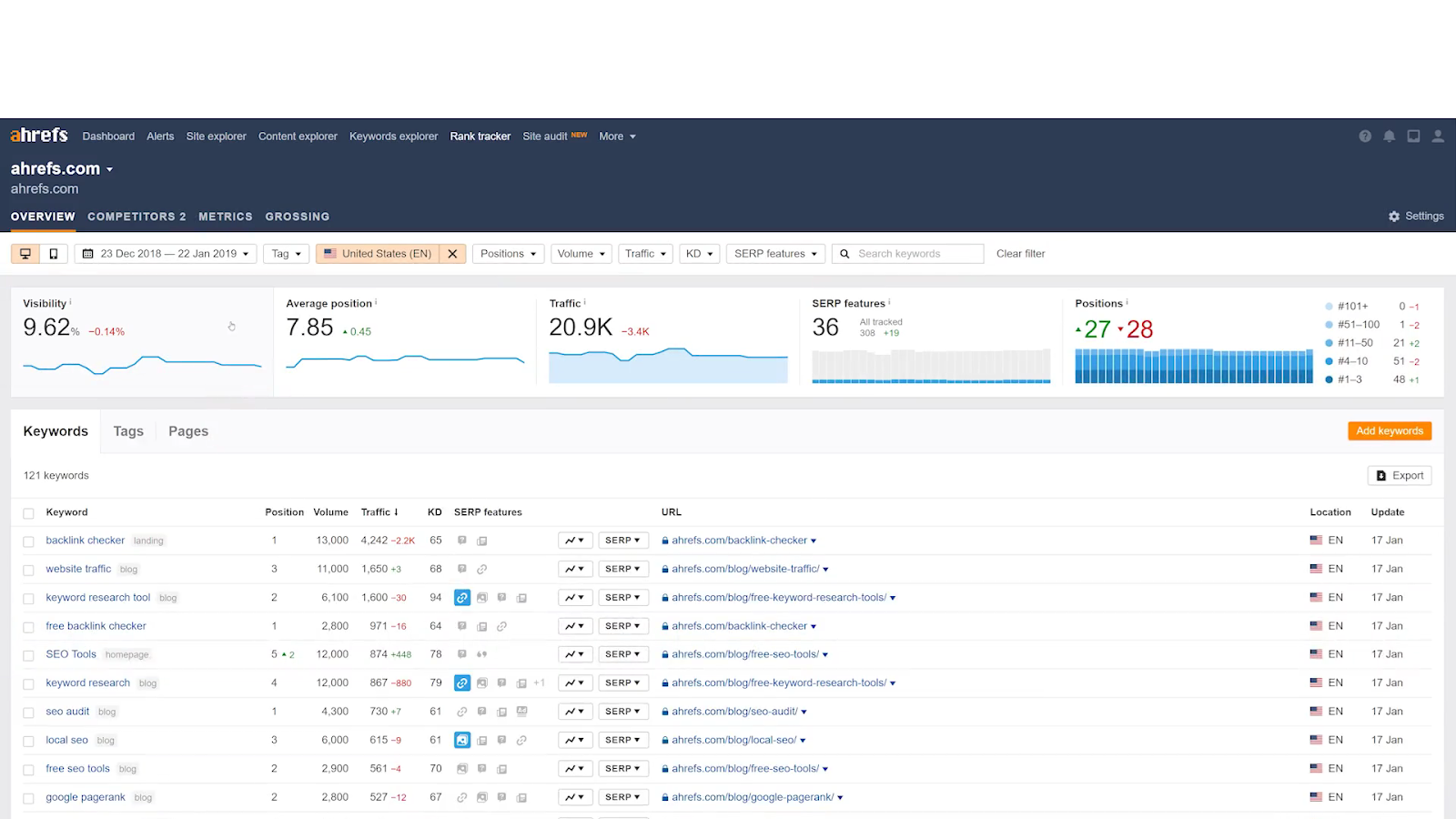Open the SERP dropdown for free seo tools
1456x819 pixels.
click(x=623, y=768)
